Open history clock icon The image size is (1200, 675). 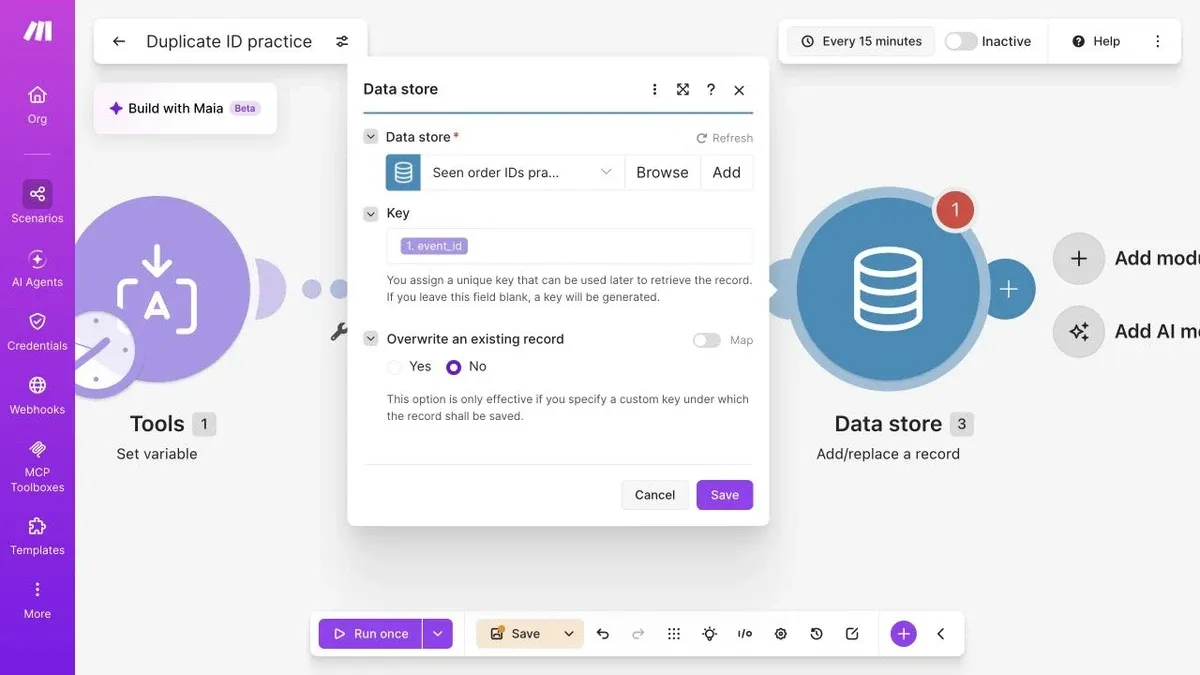pos(817,634)
